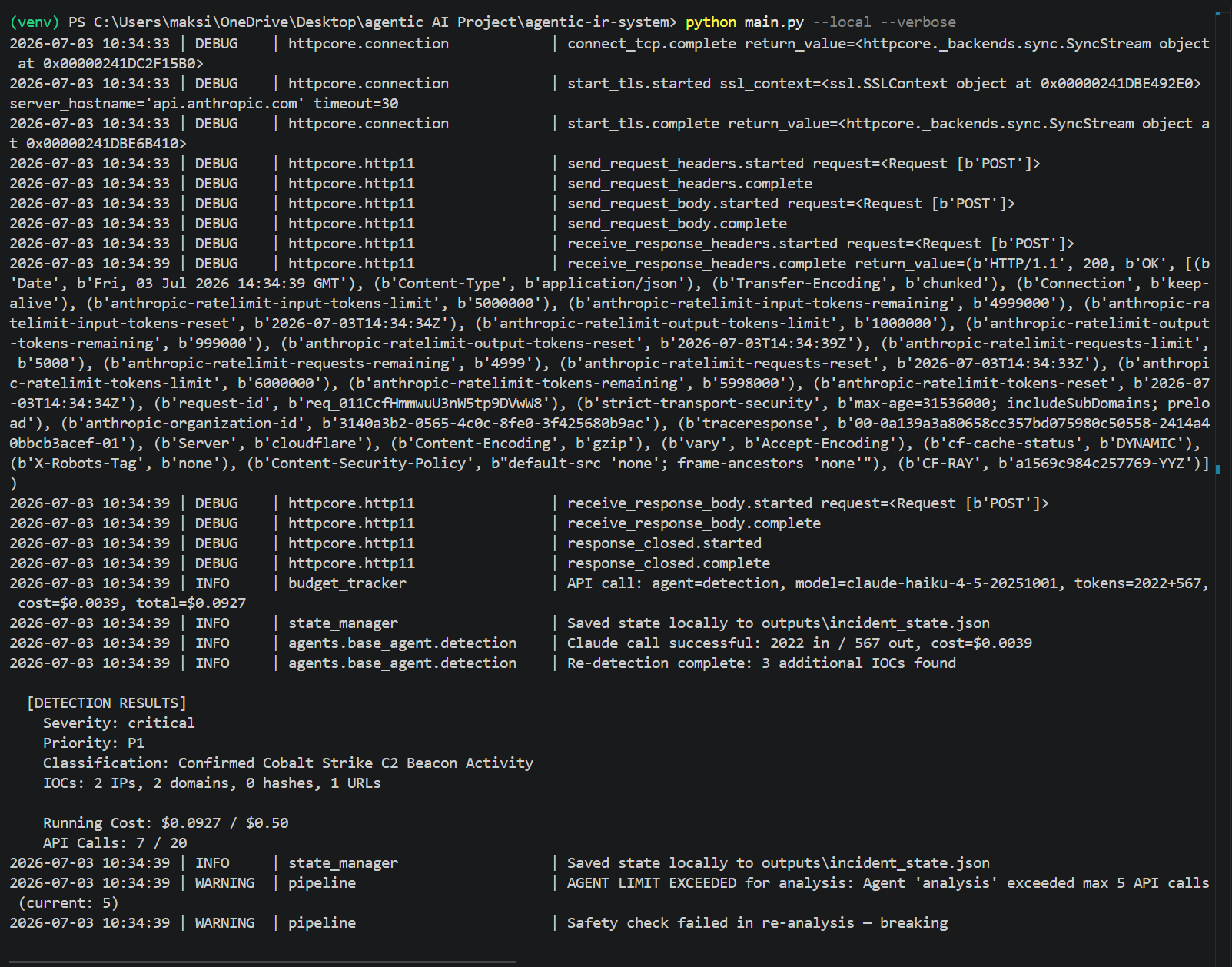Click 'cost=$0.0039, total=$0.0927' wrapped line
Viewport: 1232px width, 967px height.
[x=131, y=603]
